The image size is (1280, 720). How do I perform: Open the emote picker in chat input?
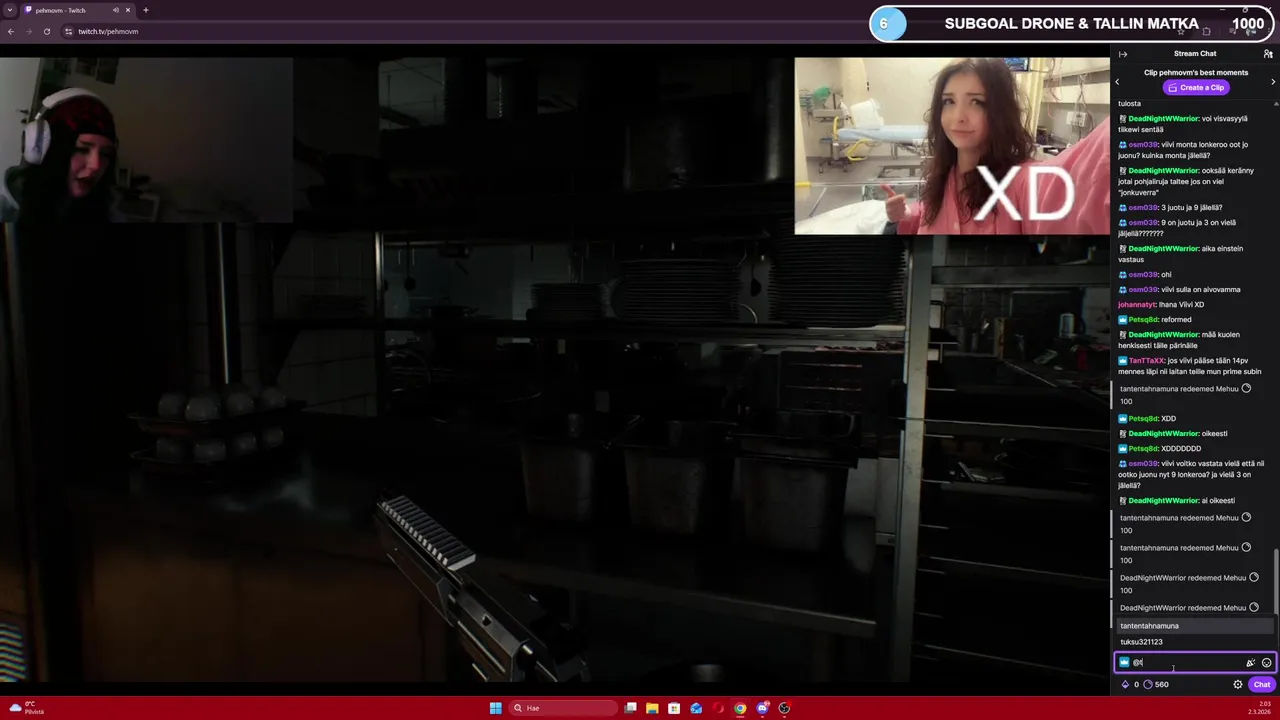click(x=1266, y=662)
